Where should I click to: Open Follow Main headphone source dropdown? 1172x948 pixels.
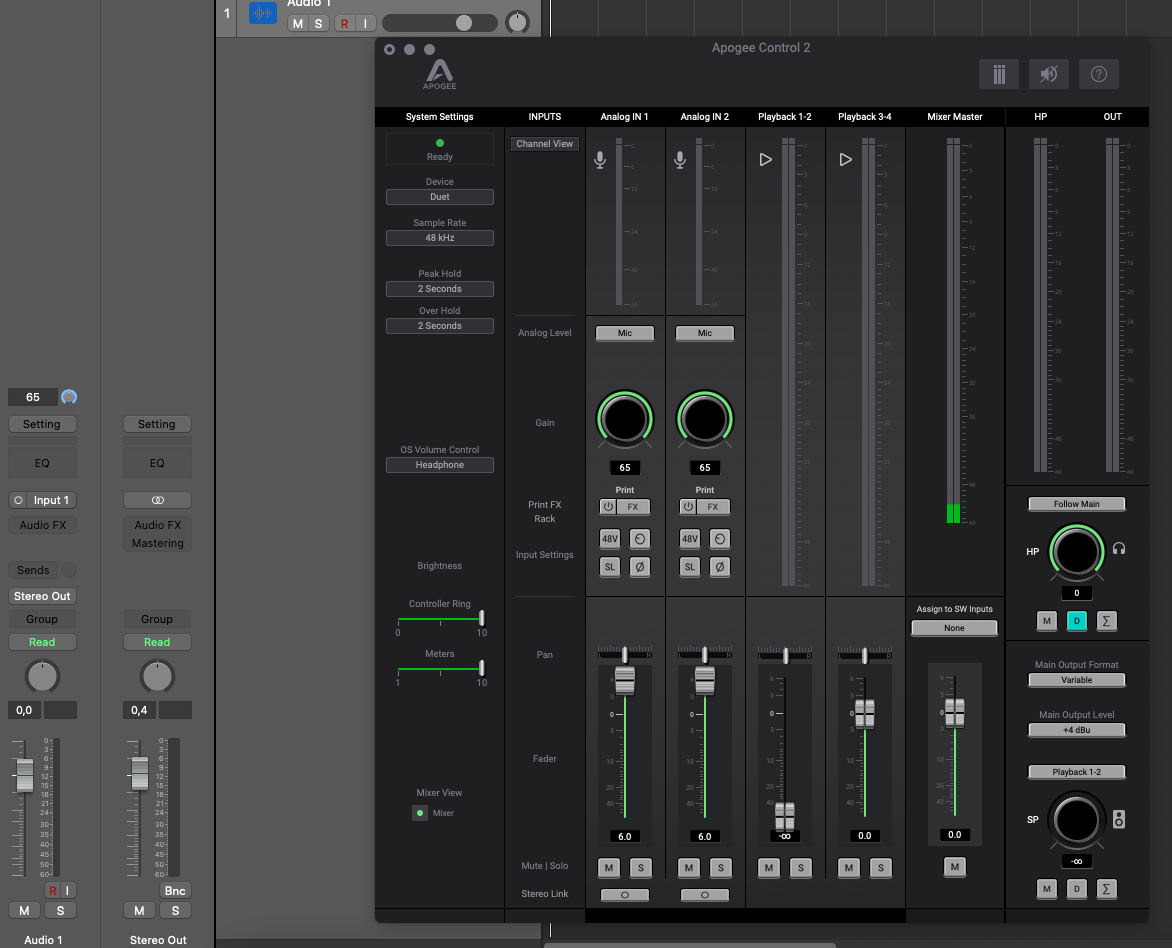(1076, 504)
